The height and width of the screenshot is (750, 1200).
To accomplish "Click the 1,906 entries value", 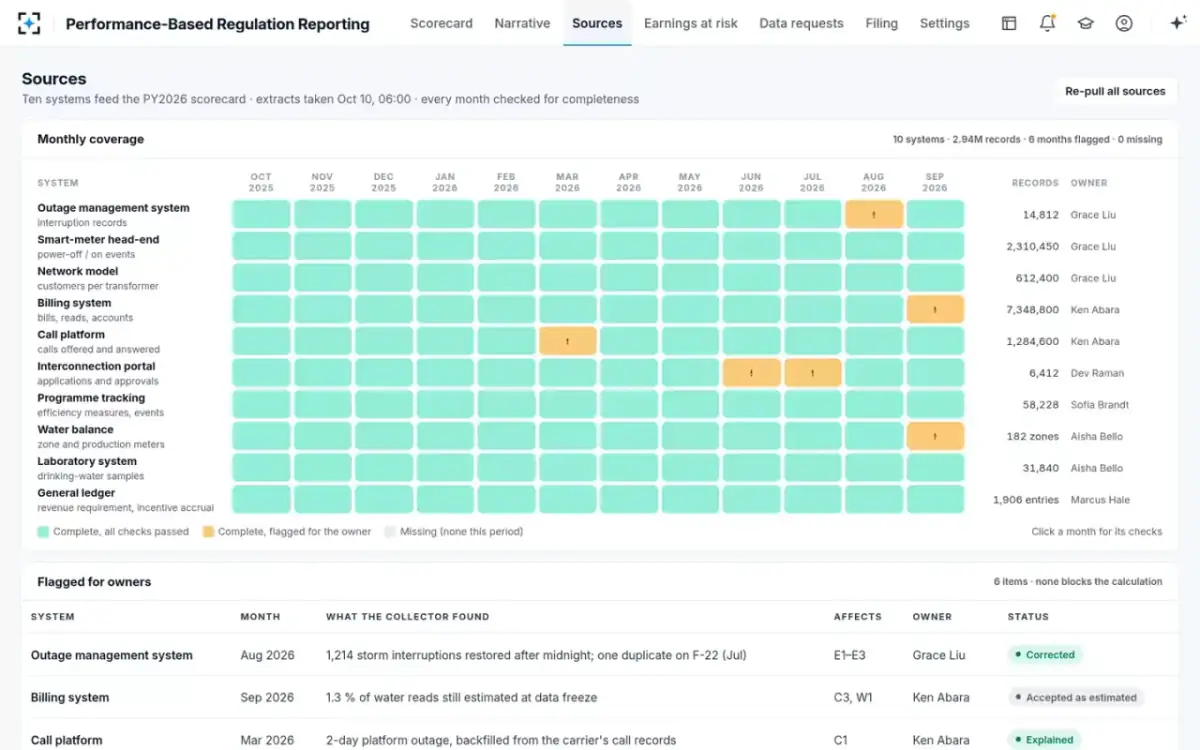I will [x=1026, y=500].
